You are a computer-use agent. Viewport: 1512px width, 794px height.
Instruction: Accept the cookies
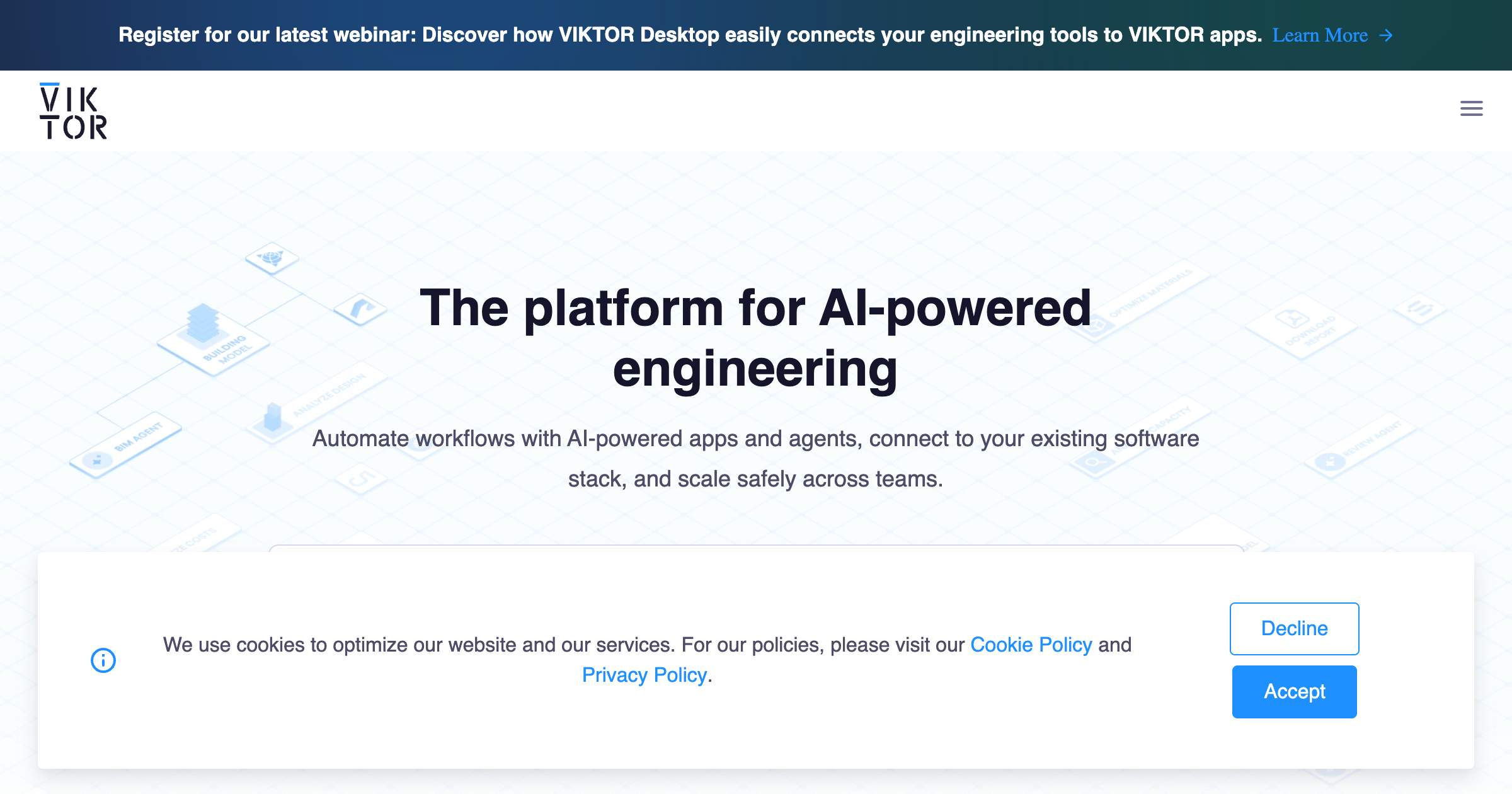[x=1294, y=691]
